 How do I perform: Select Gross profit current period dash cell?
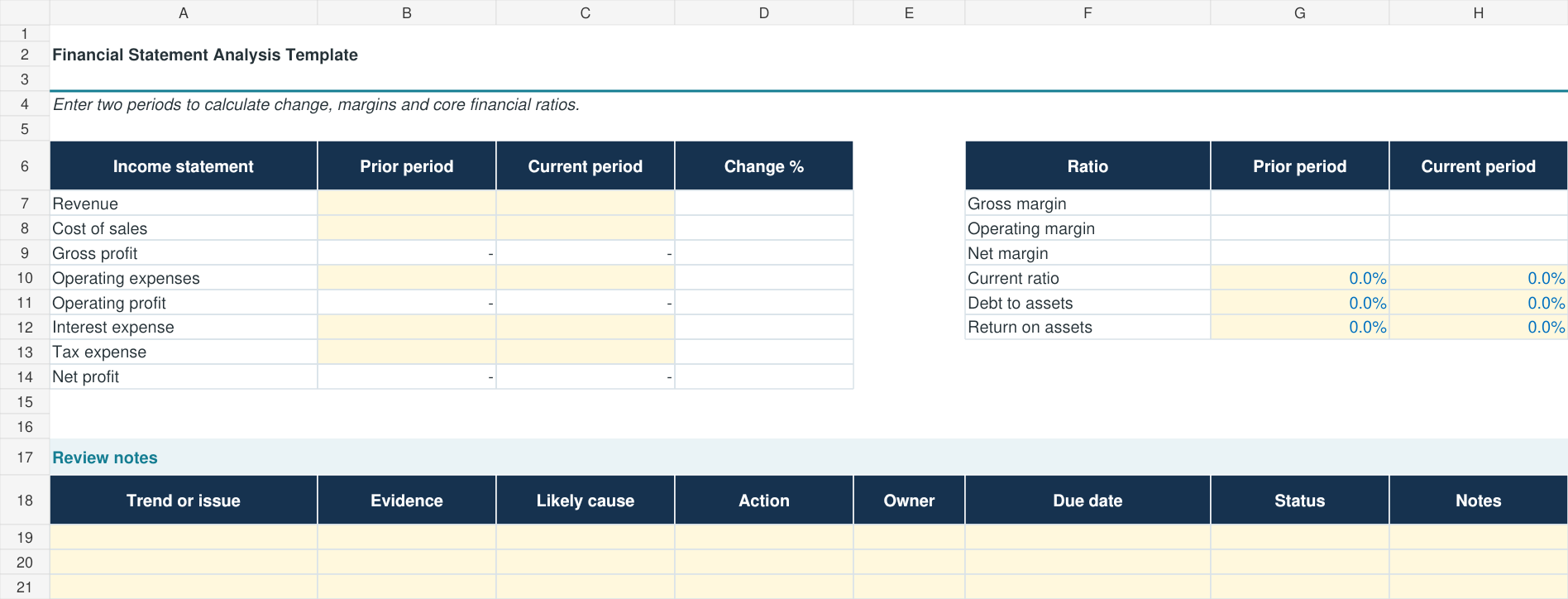tap(586, 253)
